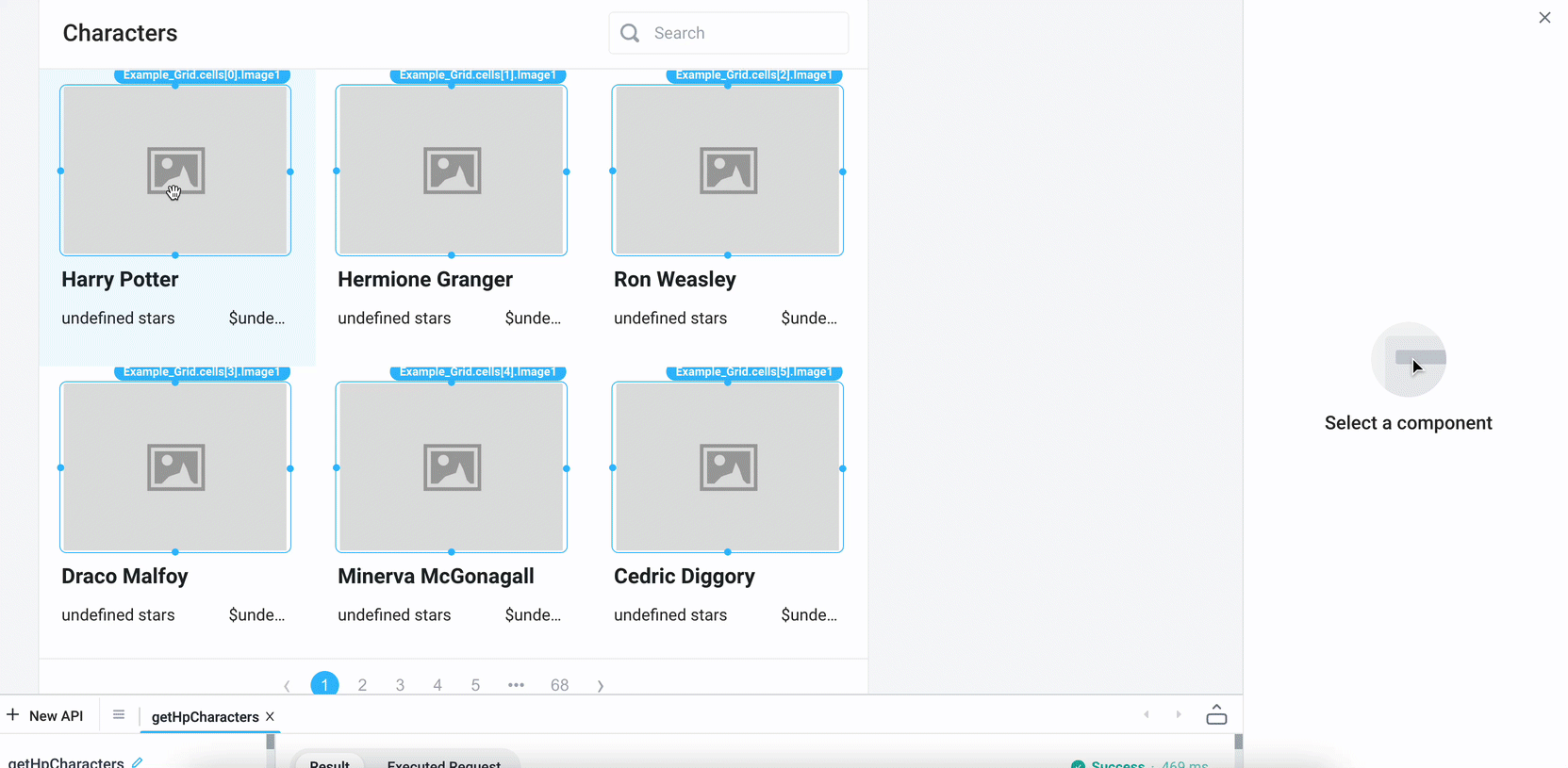Viewport: 1568px width, 768px height.
Task: Click the '$unde...' price in Harry Potter card
Action: tap(256, 319)
